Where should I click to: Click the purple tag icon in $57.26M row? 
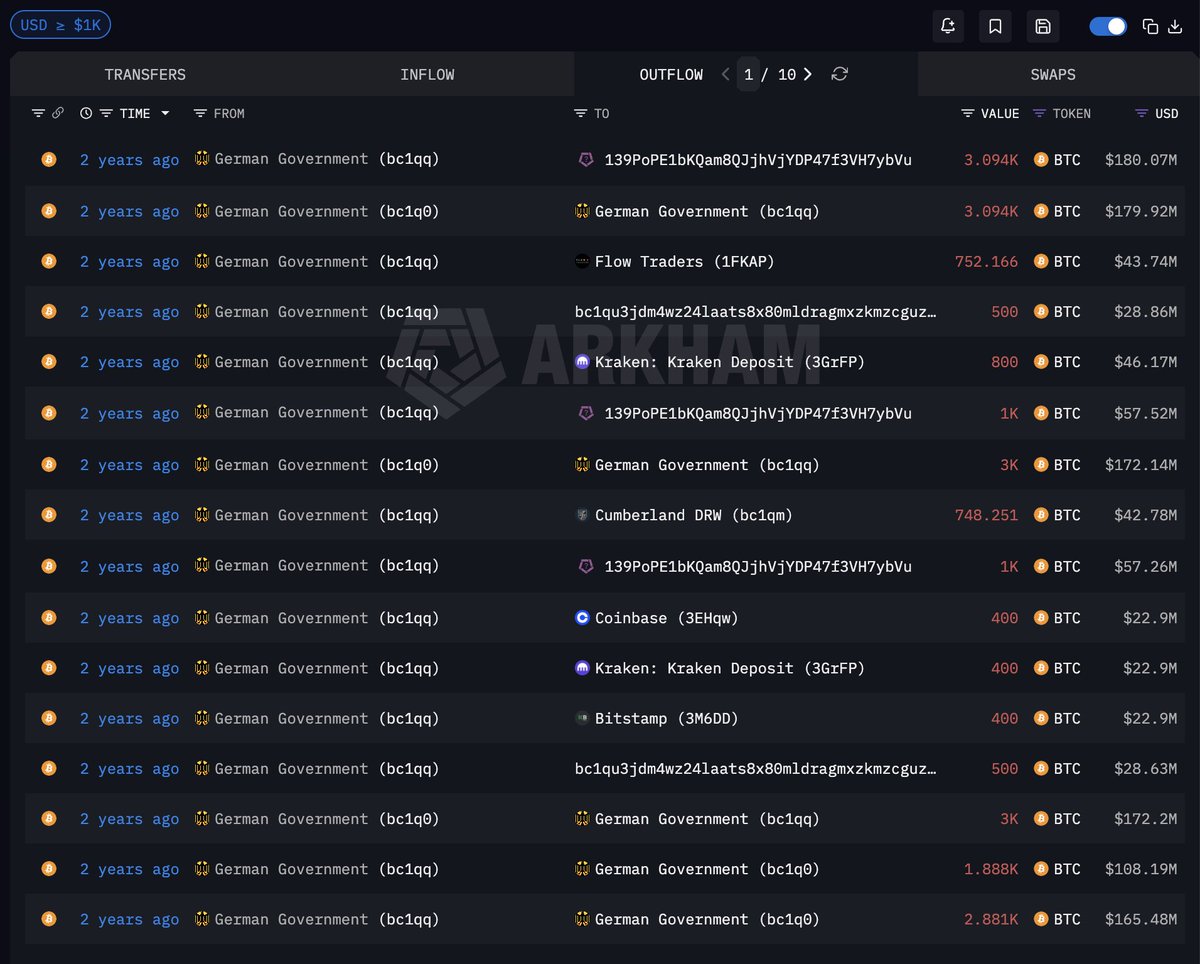pos(587,566)
